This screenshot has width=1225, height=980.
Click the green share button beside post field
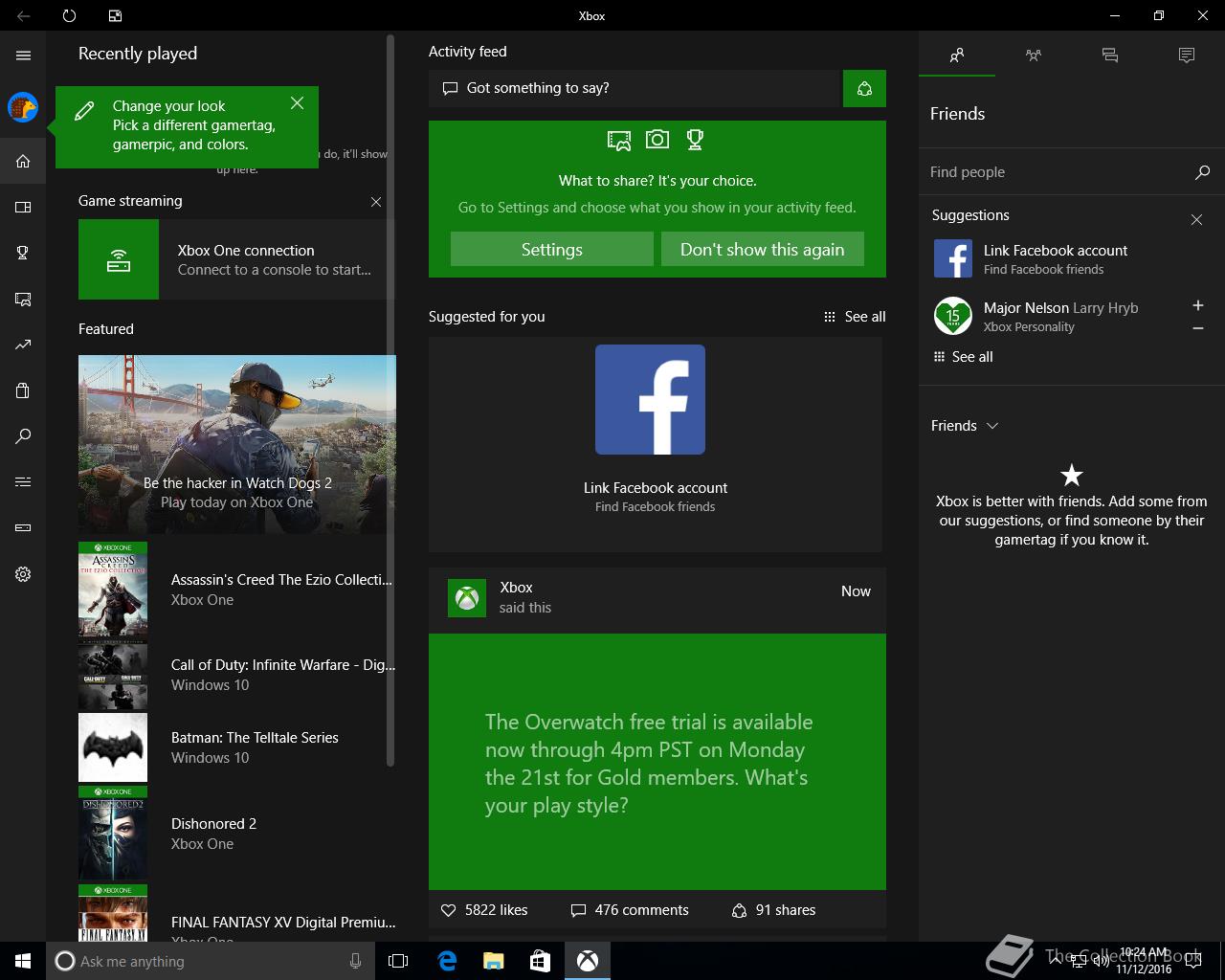[x=864, y=88]
